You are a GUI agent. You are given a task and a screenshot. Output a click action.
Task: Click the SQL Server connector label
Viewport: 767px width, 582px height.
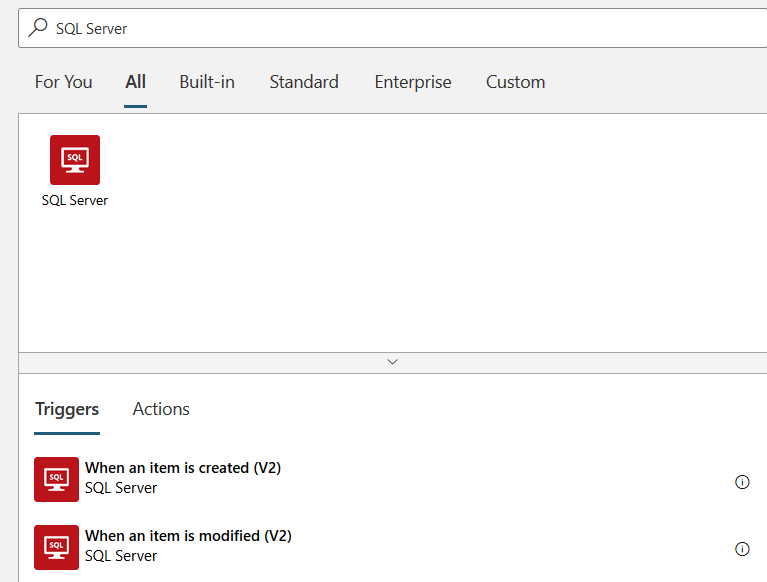pyautogui.click(x=74, y=201)
